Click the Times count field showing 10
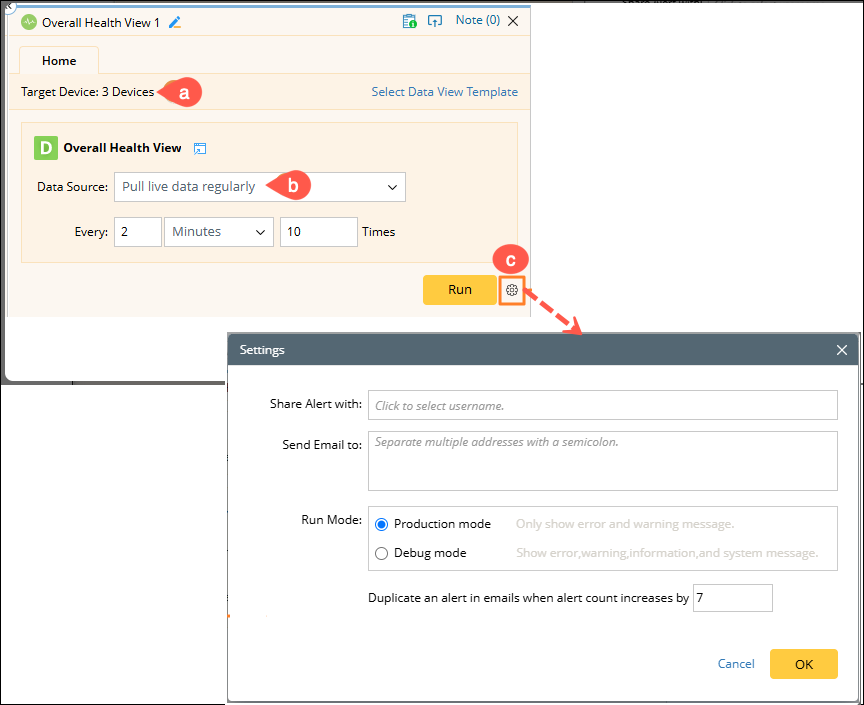Image resolution: width=864 pixels, height=705 pixels. tap(318, 232)
